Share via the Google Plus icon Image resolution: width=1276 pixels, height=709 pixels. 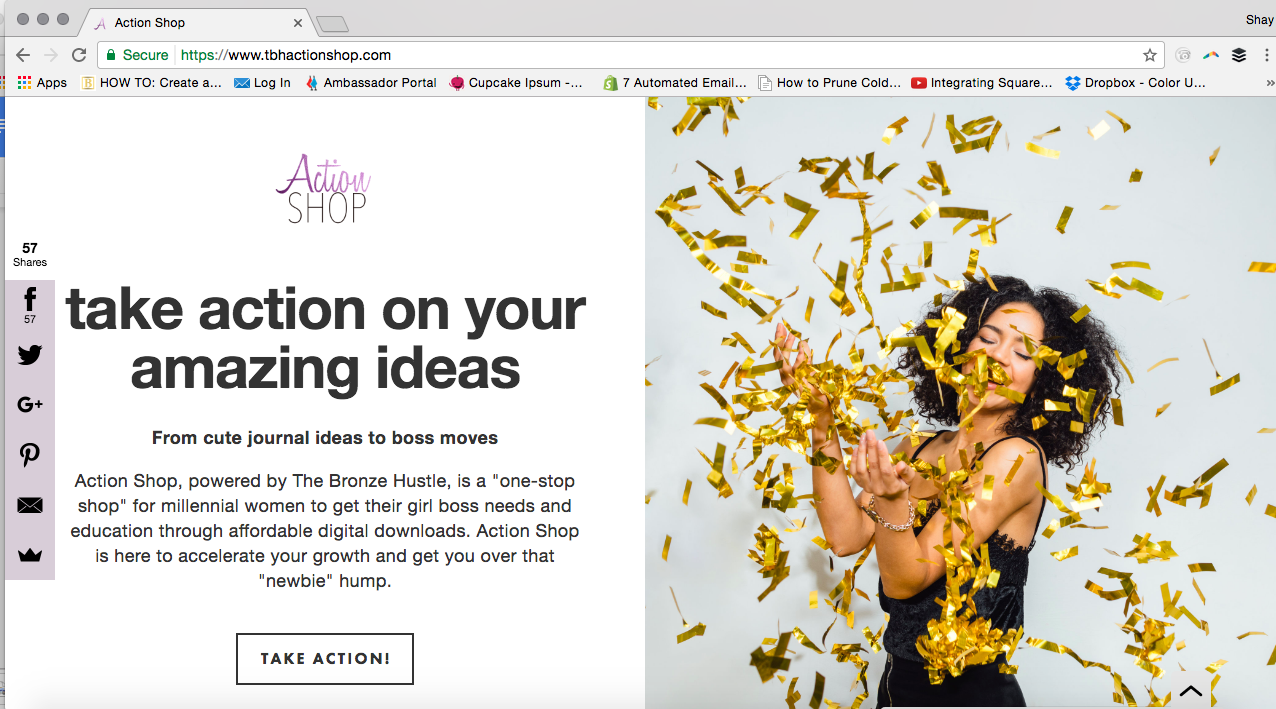(30, 404)
